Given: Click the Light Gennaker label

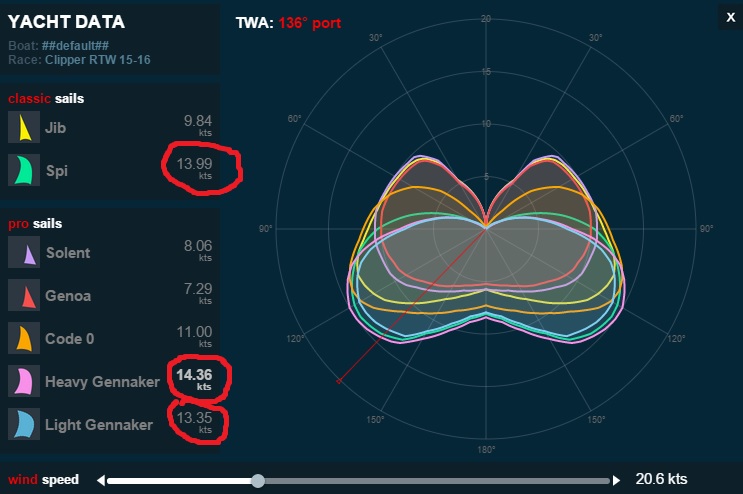Looking at the screenshot, I should click(99, 425).
